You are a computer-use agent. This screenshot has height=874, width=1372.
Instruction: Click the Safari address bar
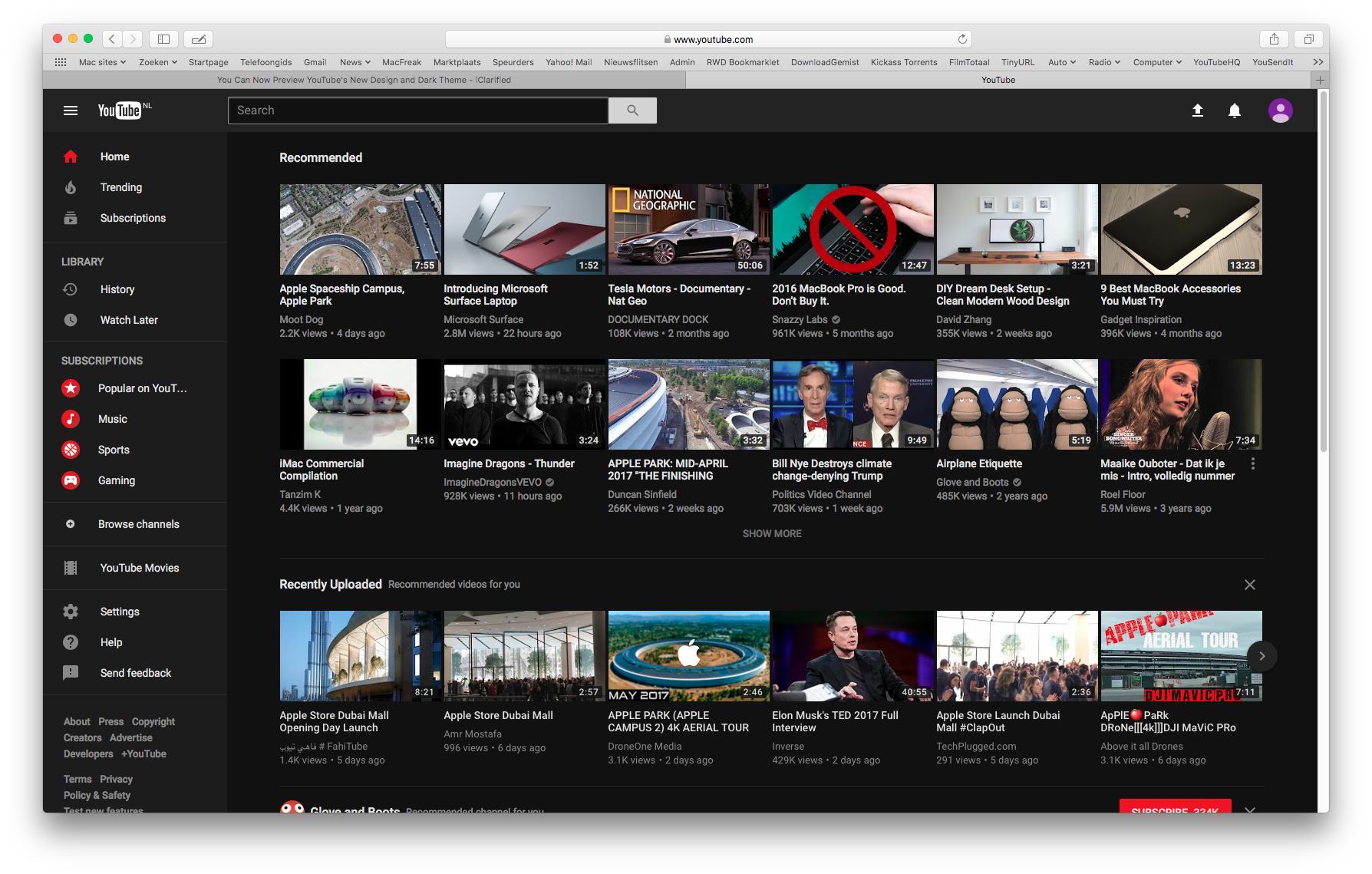tap(708, 39)
